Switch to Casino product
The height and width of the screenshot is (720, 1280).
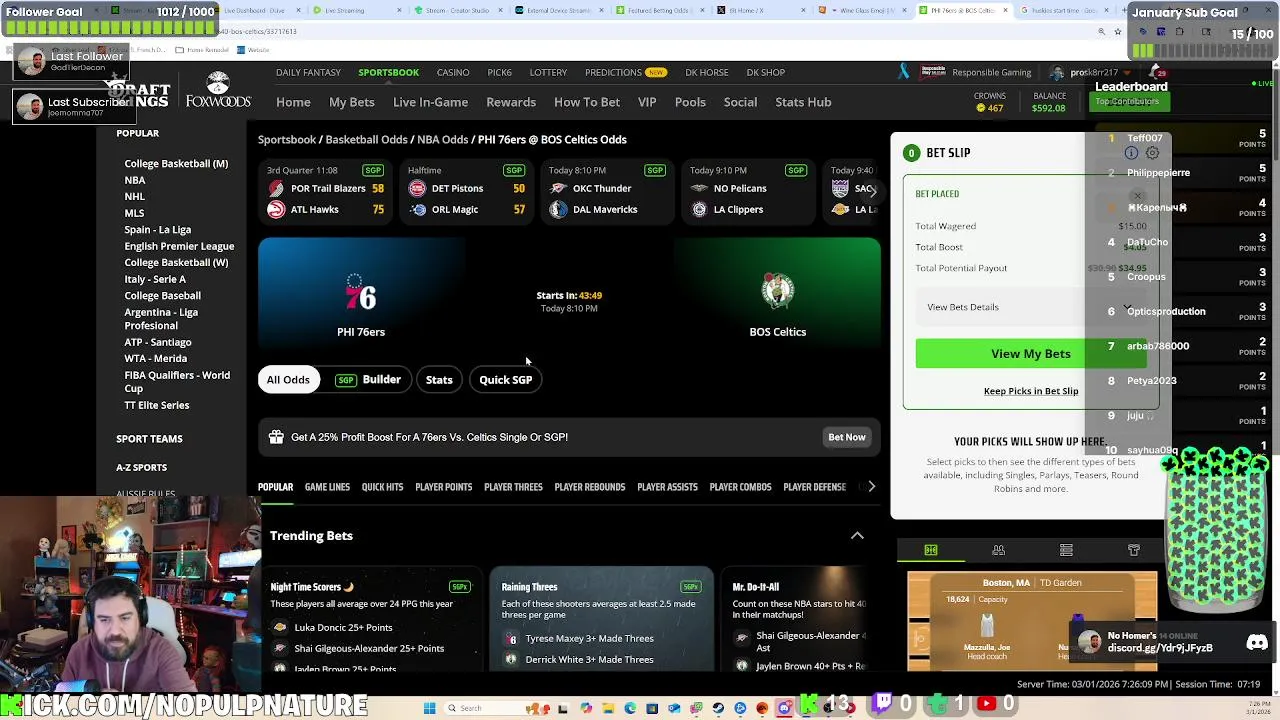click(453, 73)
